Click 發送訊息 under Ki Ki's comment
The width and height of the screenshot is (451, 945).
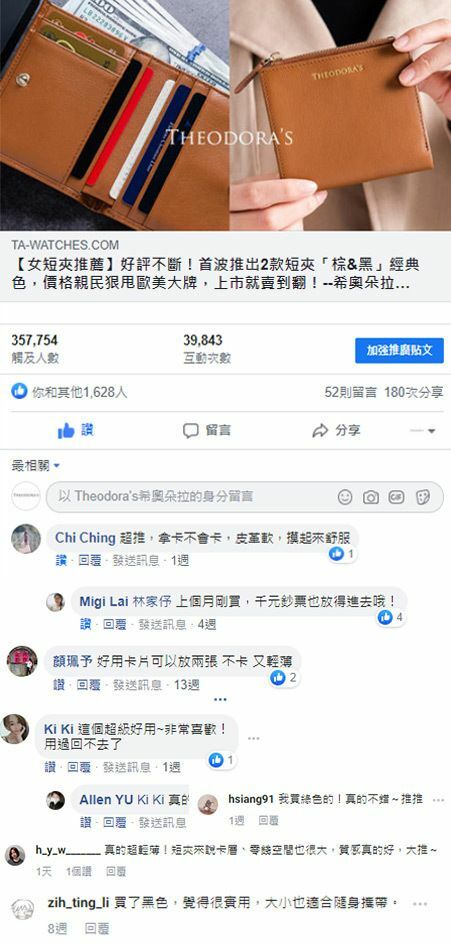coord(127,767)
